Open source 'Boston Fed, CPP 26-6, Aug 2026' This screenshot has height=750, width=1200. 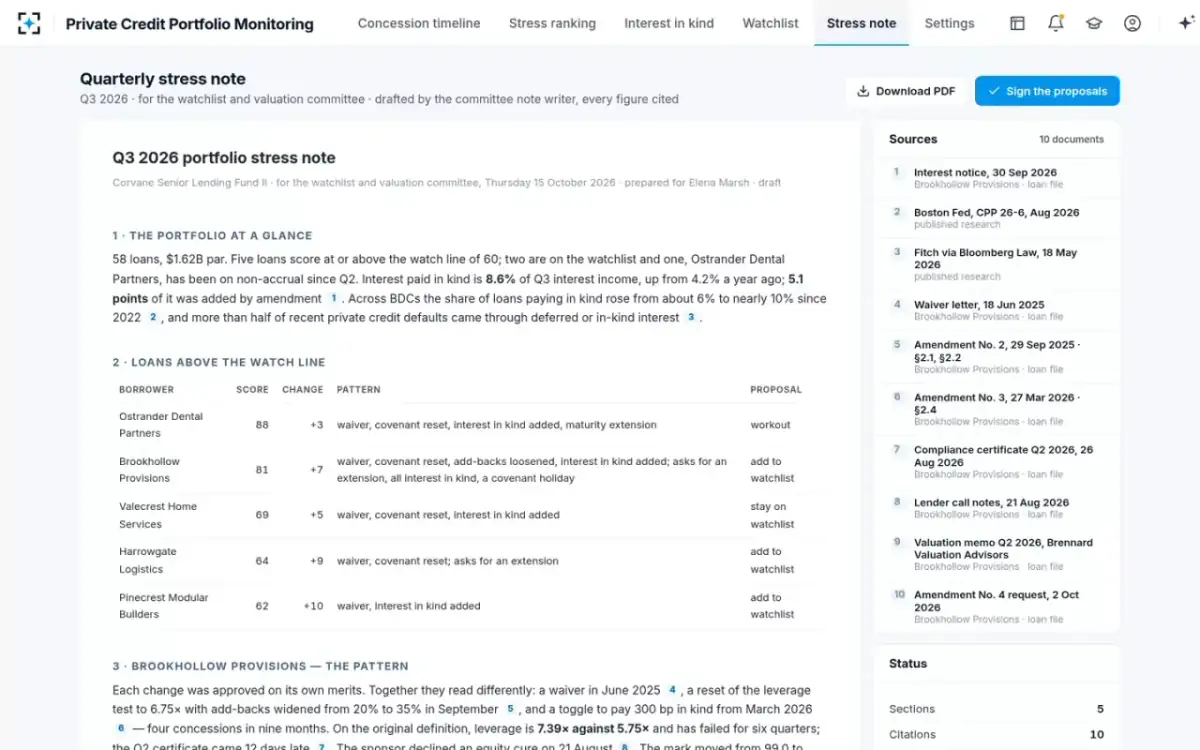point(996,218)
